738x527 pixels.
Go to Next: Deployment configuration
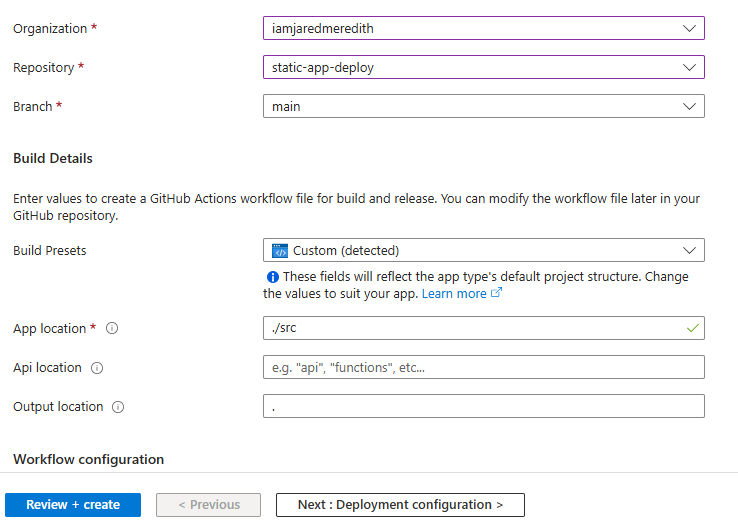pos(400,505)
